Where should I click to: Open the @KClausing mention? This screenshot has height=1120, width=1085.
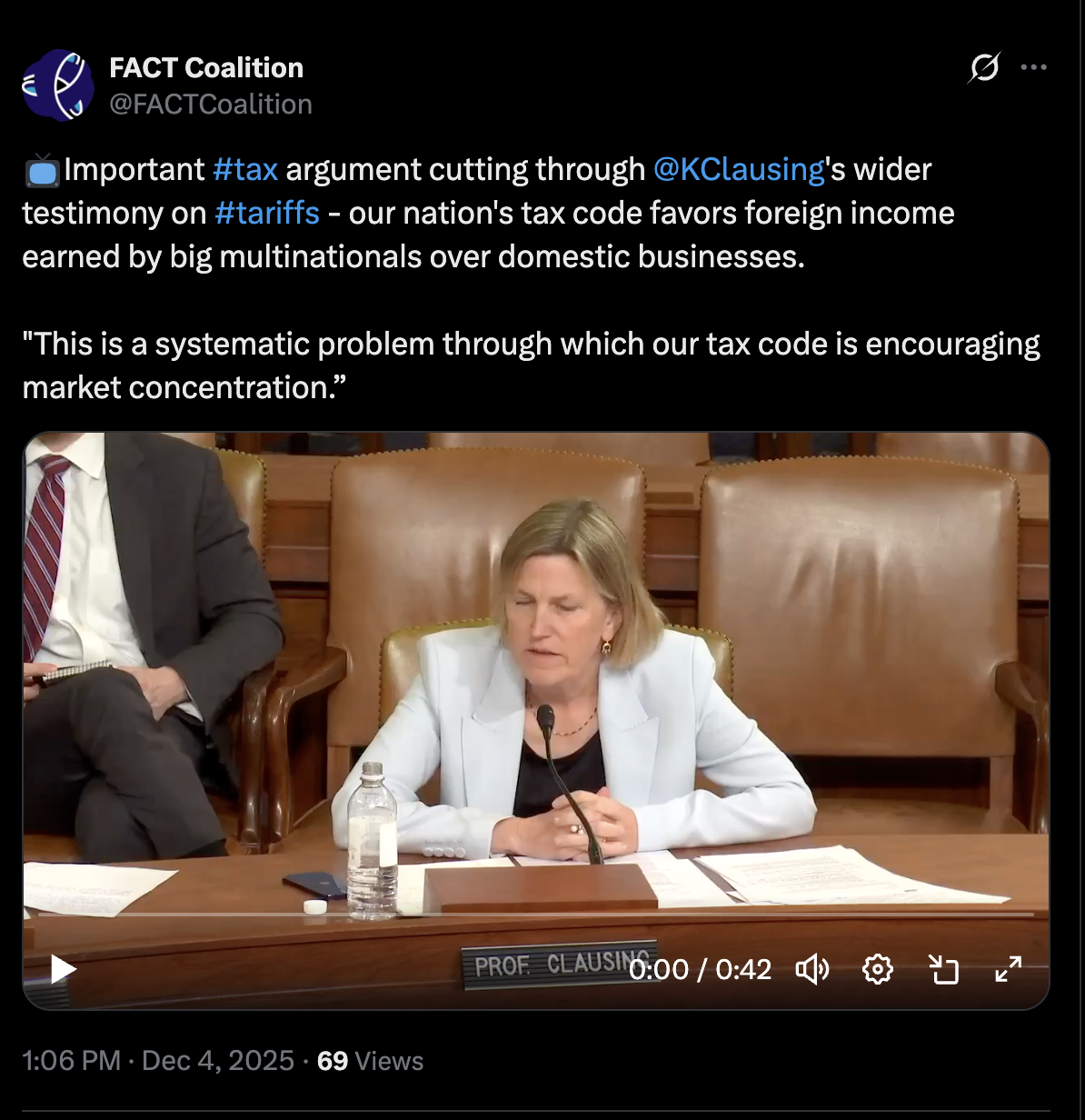coord(739,170)
